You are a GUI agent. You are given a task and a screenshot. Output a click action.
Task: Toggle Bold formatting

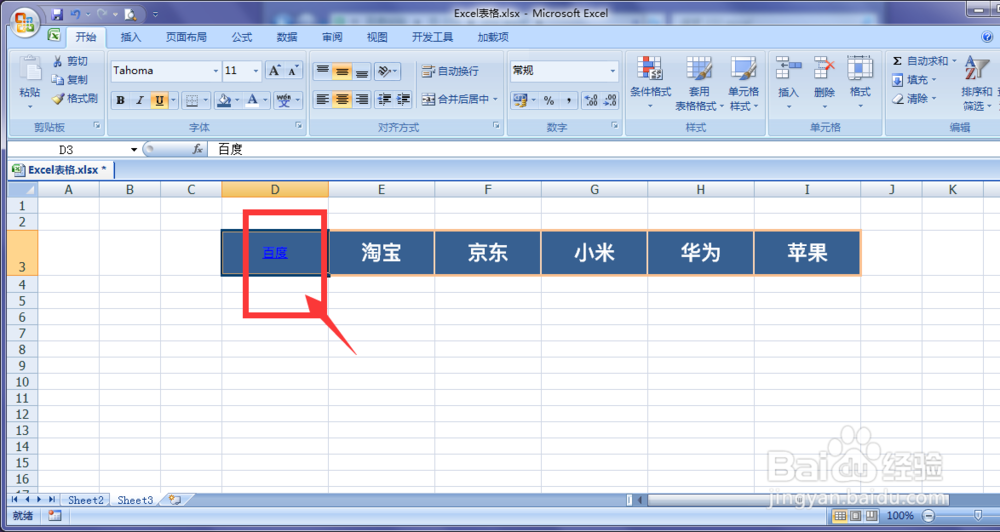120,100
